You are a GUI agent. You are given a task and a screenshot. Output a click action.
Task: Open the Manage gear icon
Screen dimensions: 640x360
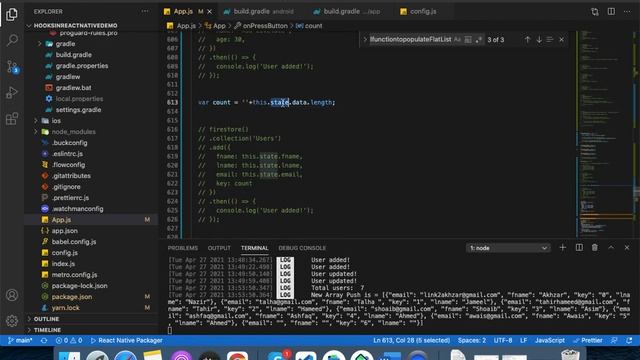tap(12, 321)
